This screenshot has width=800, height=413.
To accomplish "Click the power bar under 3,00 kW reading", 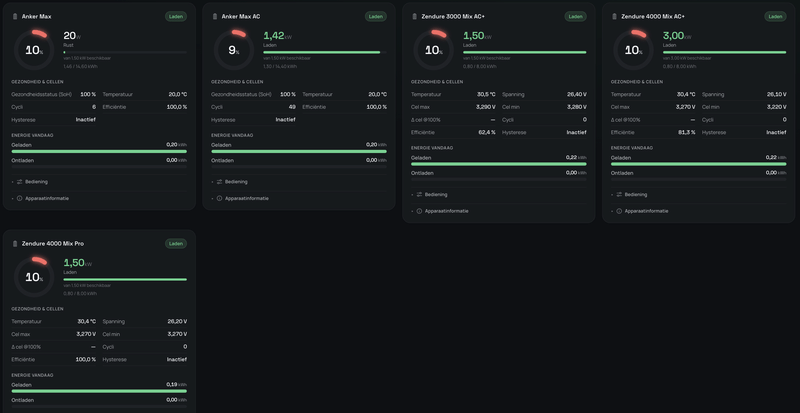I will pos(724,52).
